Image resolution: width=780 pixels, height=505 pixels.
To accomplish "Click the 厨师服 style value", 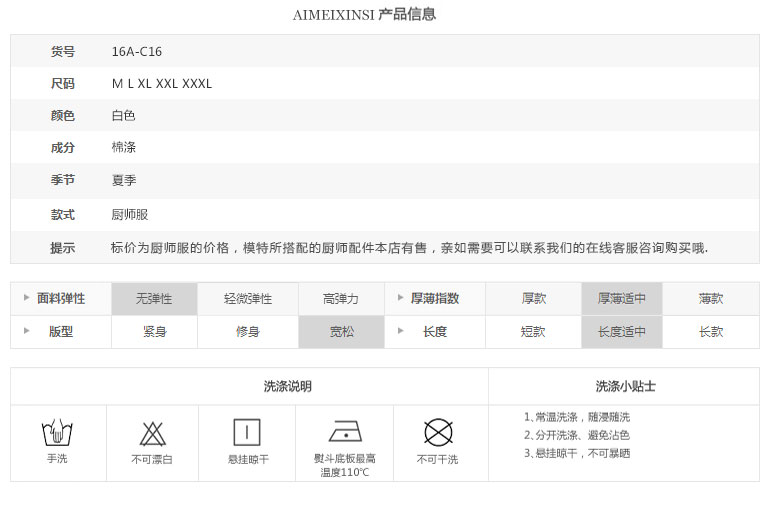I will click(130, 214).
